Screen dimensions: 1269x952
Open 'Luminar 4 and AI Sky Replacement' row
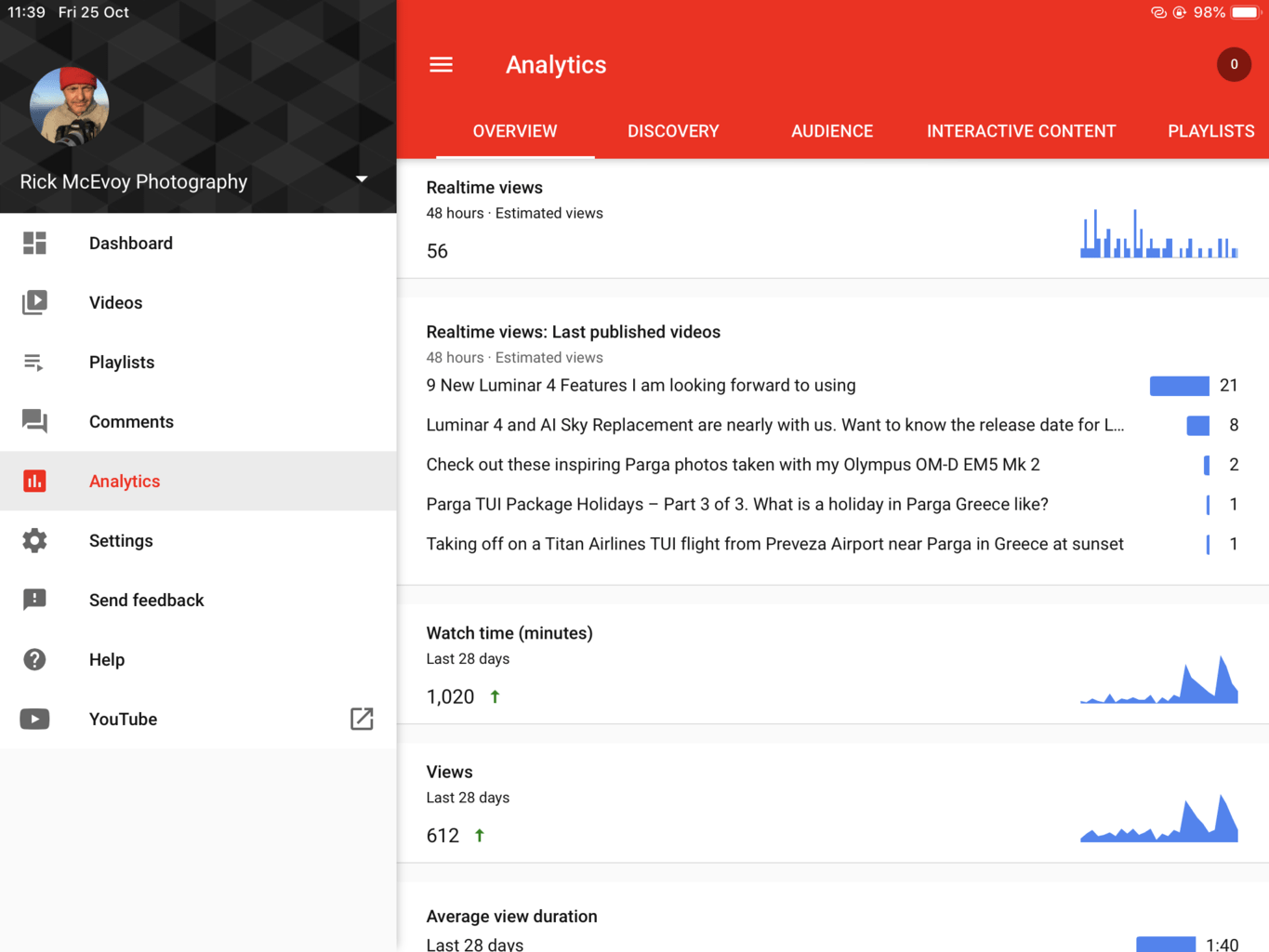tap(833, 425)
